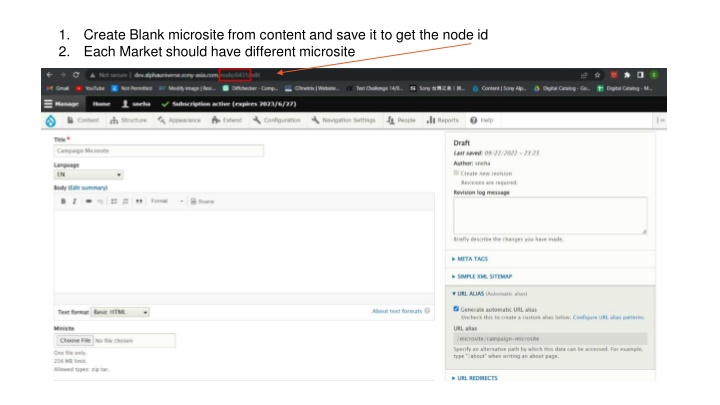Open Configure URL alias patterns link
This screenshot has width=720, height=405.
608,317
